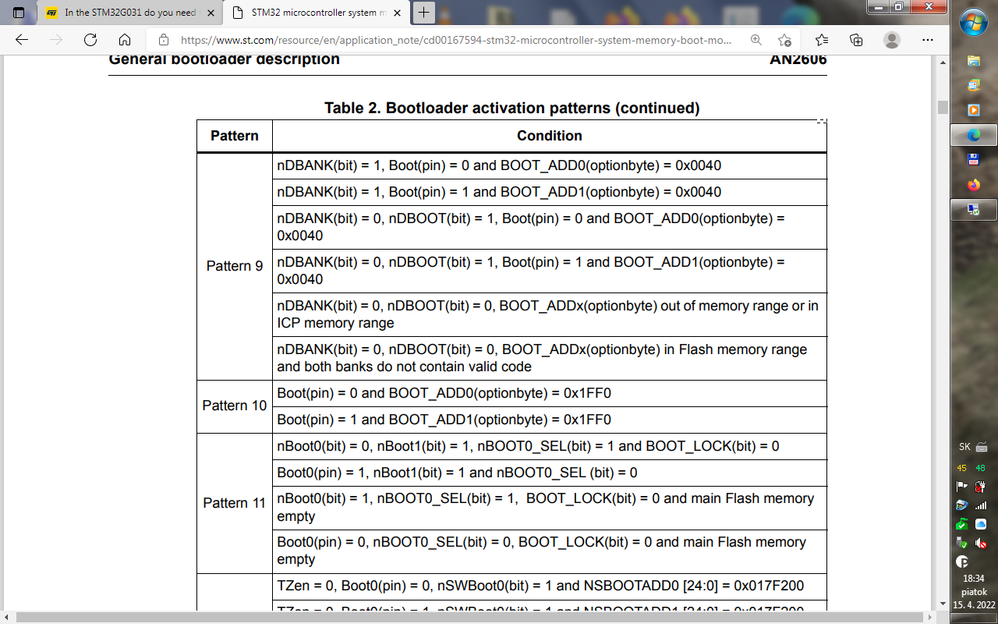The height and width of the screenshot is (624, 998).
Task: Open the Windows Start menu
Action: tap(974, 24)
